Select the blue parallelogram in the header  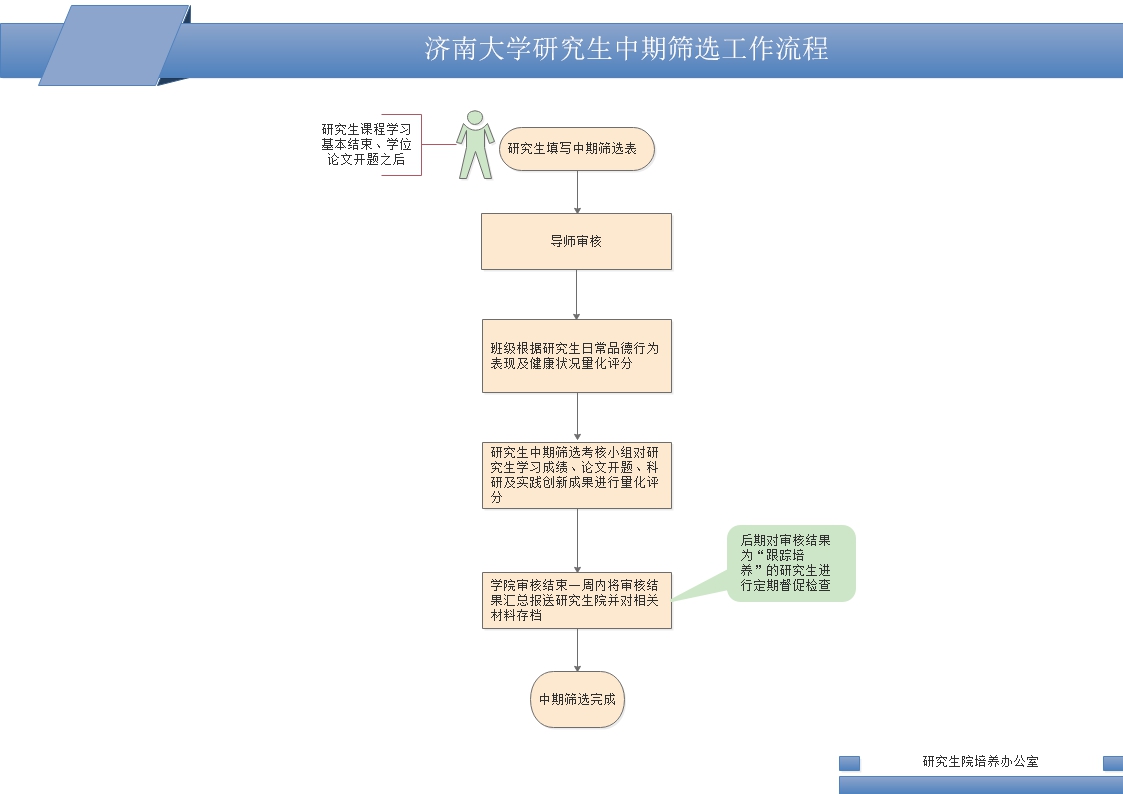[x=114, y=46]
